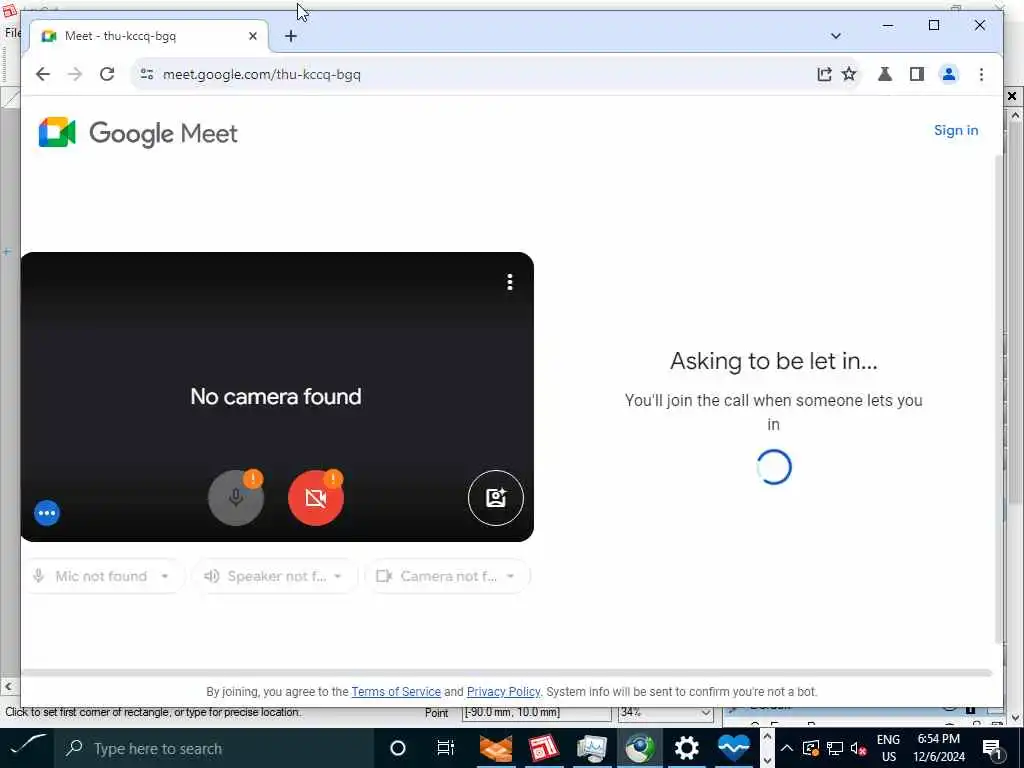Open the Privacy Policy link
This screenshot has height=768, width=1024.
tap(504, 692)
